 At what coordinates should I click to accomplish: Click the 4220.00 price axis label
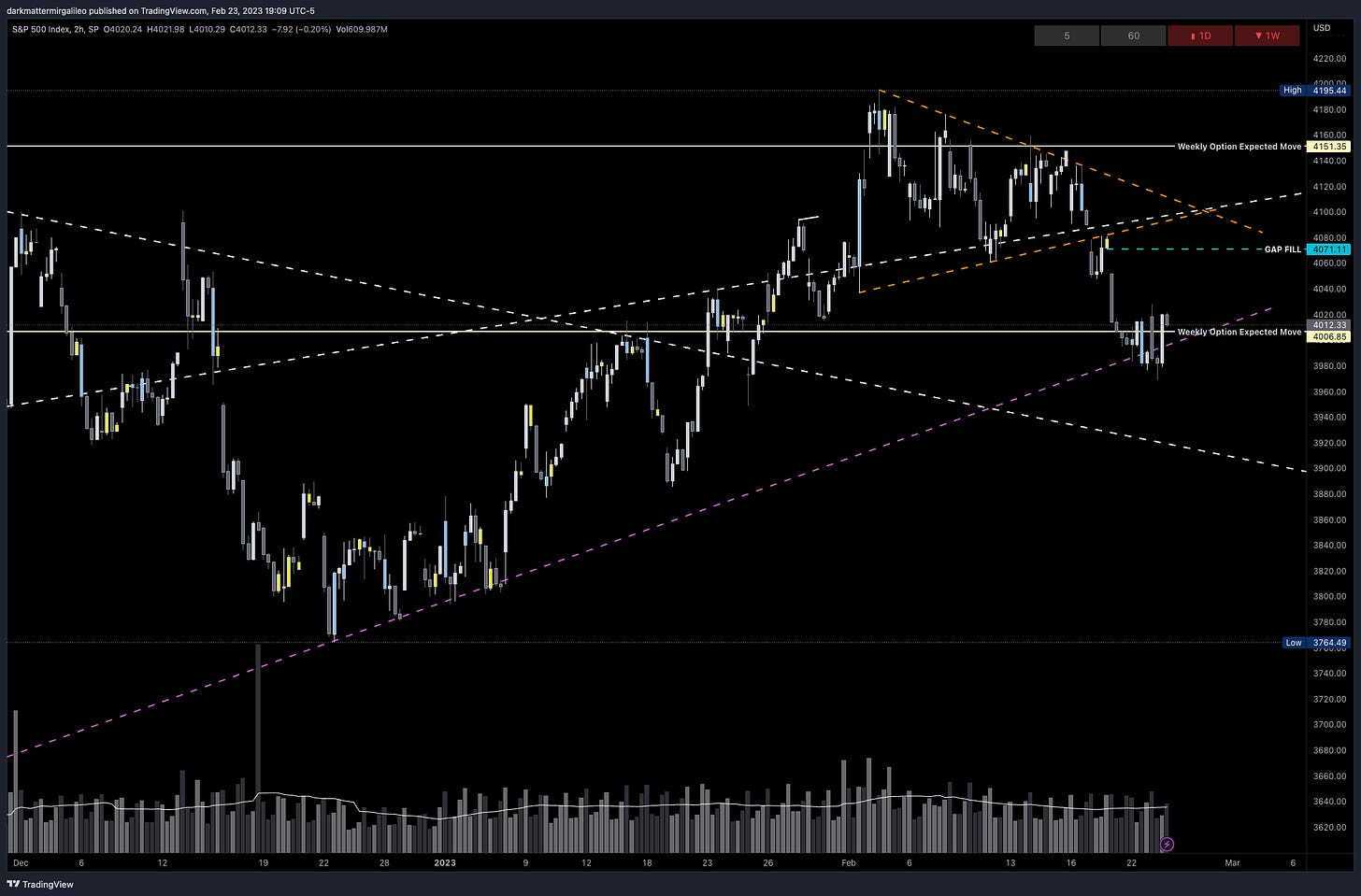1329,58
